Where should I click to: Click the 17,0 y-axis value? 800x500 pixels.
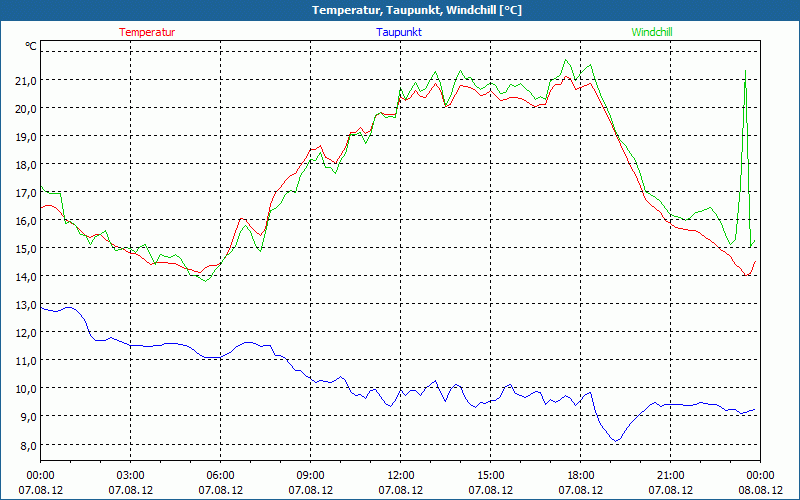27,192
